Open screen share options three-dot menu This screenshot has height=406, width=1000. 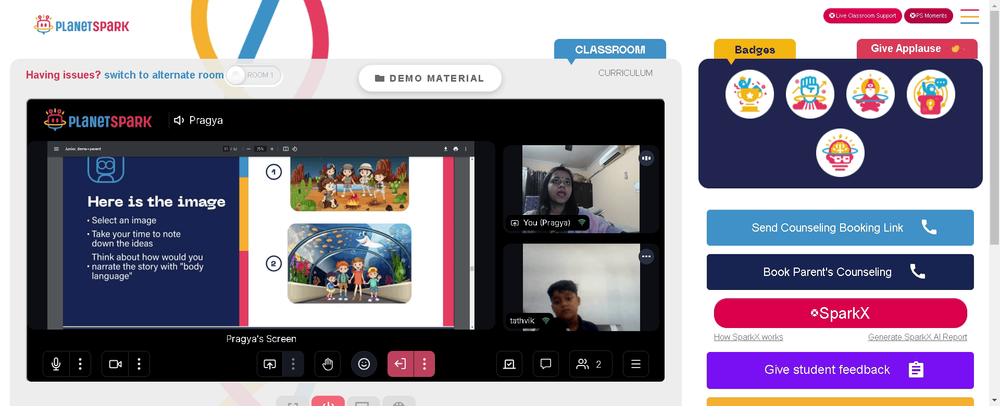coord(293,364)
